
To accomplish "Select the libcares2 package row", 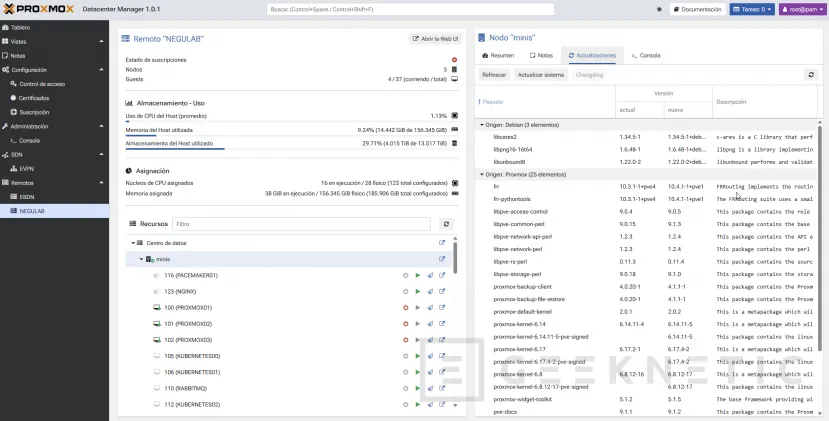I will 646,137.
